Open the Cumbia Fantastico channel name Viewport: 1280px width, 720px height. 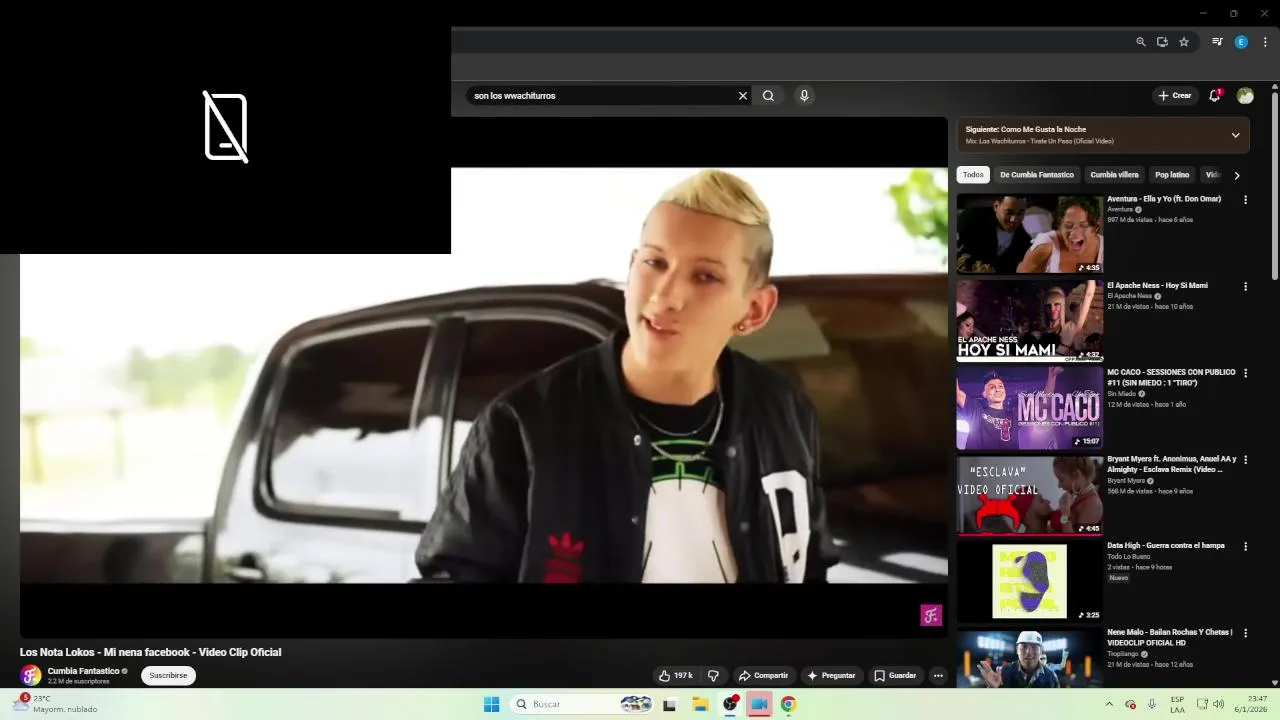click(x=83, y=671)
